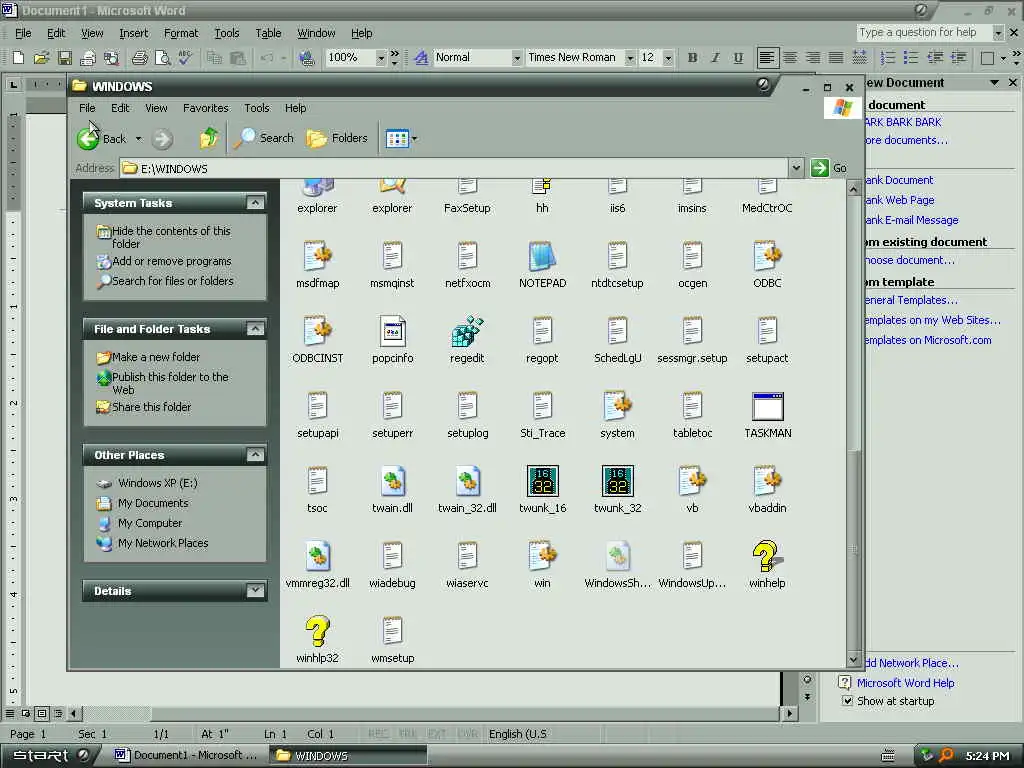Click the Go button beside address bar
This screenshot has width=1024, height=768.
click(x=829, y=168)
